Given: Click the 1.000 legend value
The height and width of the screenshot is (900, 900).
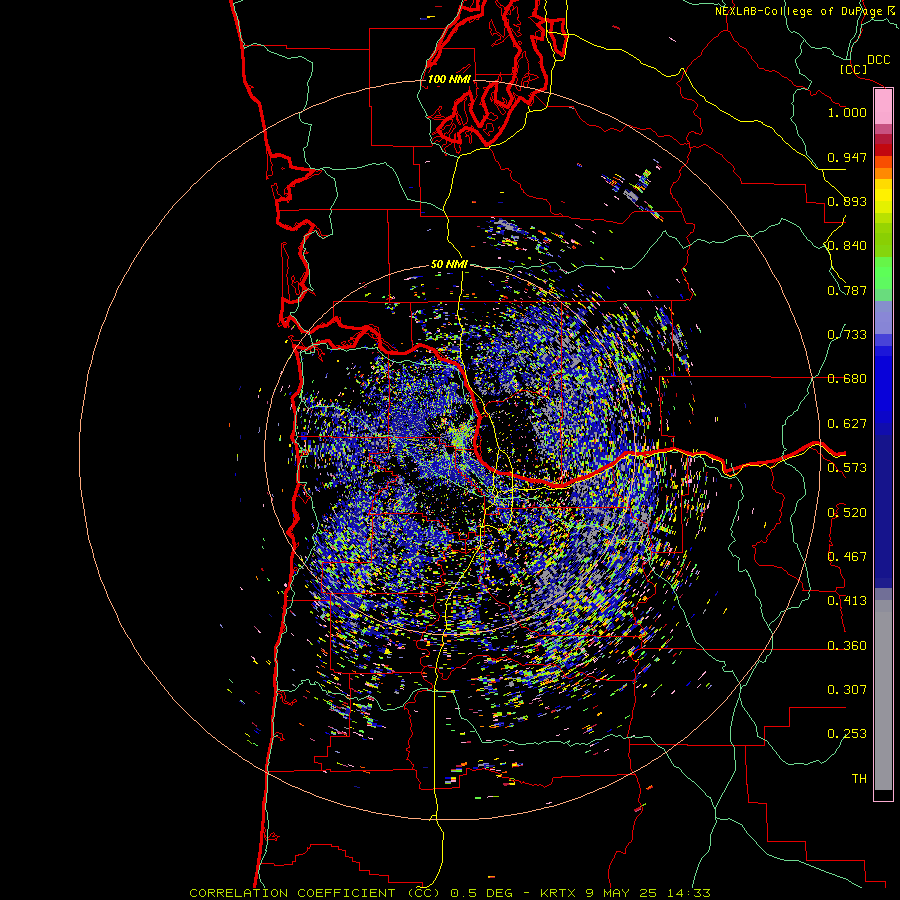Looking at the screenshot, I should click(847, 112).
